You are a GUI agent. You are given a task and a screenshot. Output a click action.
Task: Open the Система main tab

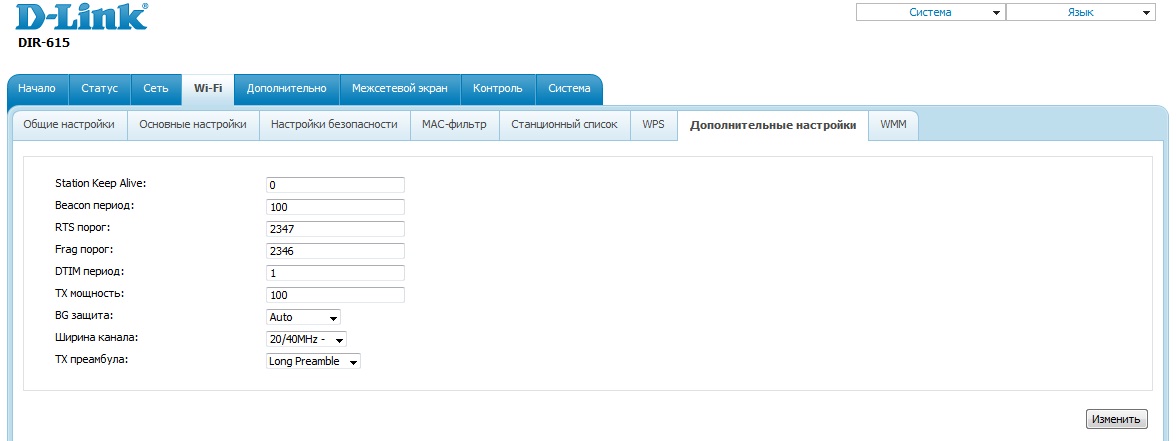(569, 88)
